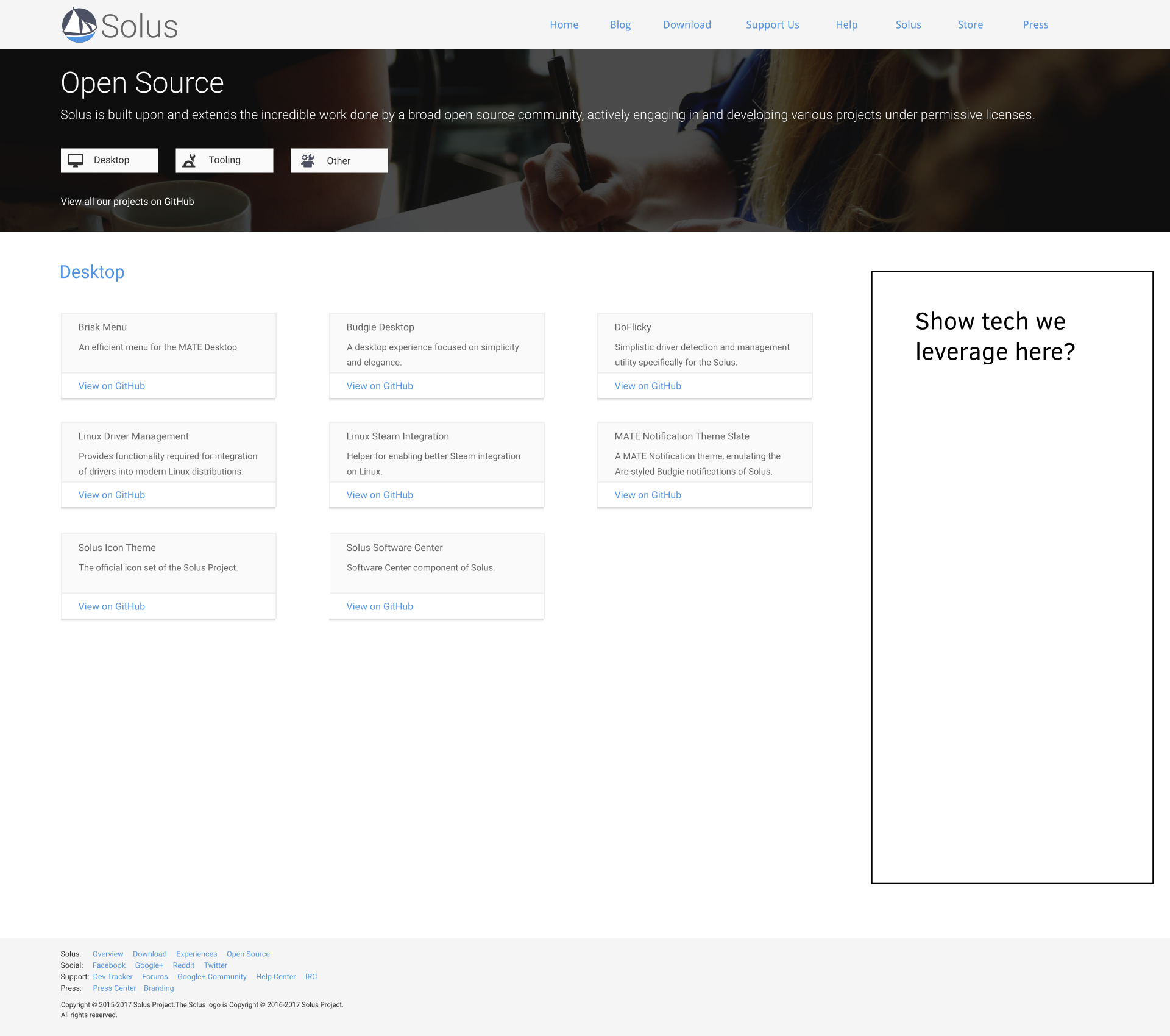Click the Linux Driver Management card title
The image size is (1170, 1036).
133,436
